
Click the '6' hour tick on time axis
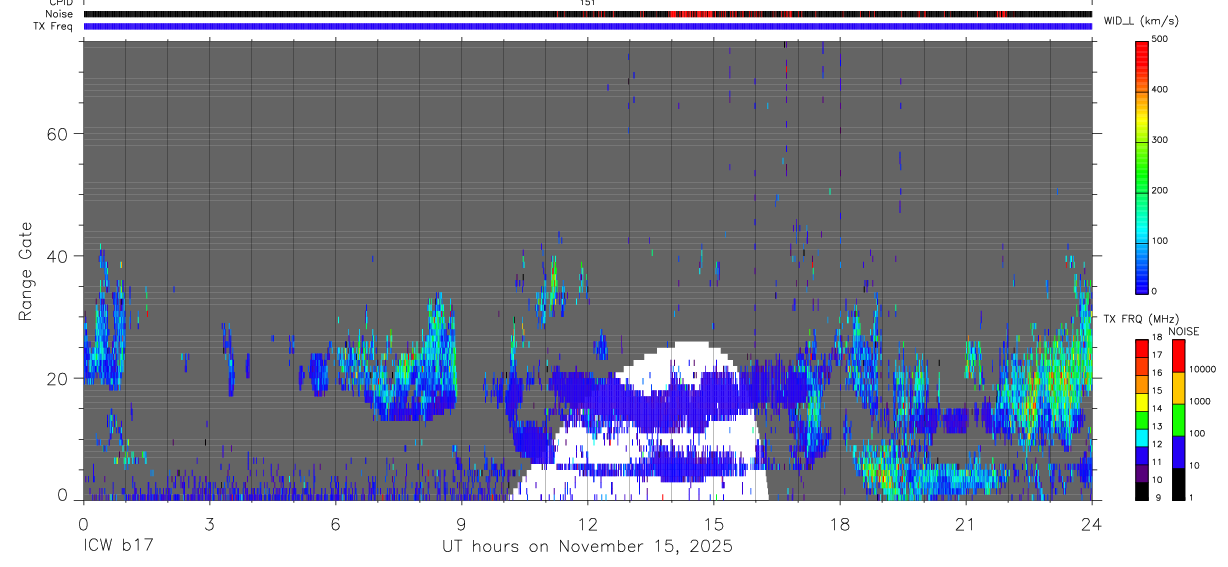pos(335,525)
